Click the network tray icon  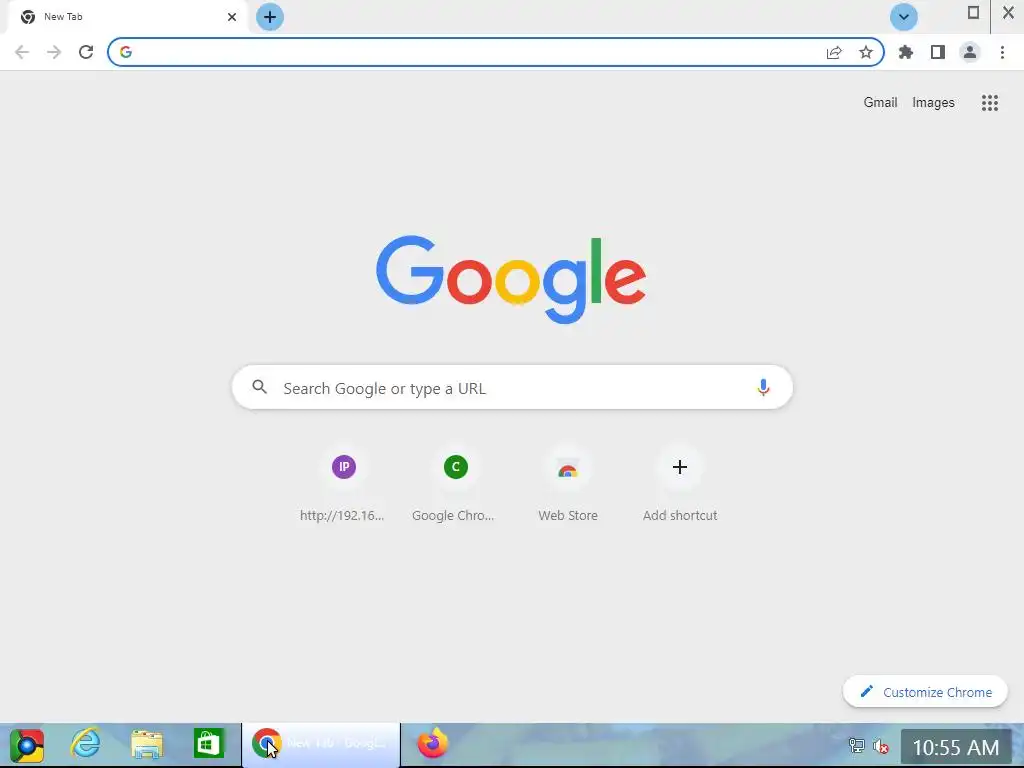pyautogui.click(x=856, y=745)
